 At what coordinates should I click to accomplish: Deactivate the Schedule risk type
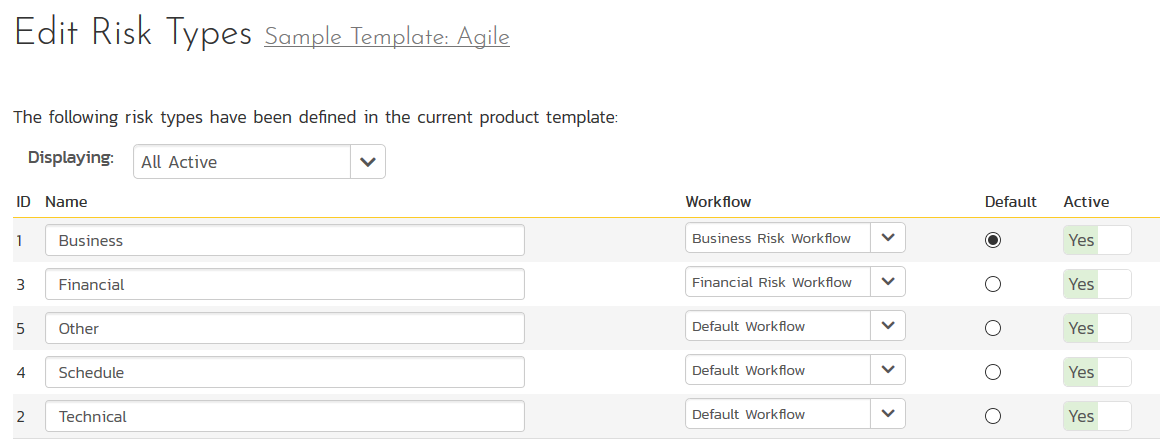point(1097,372)
